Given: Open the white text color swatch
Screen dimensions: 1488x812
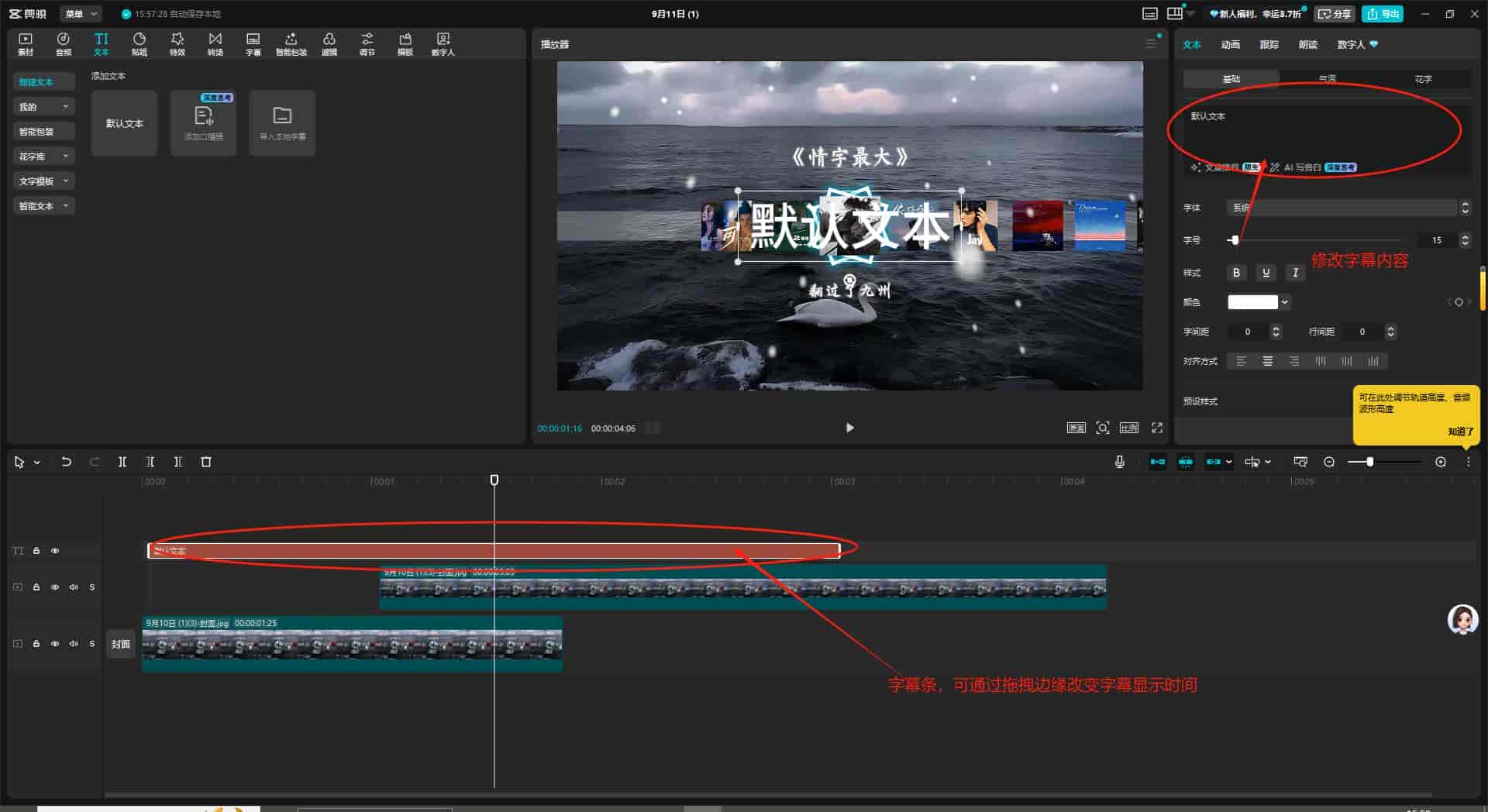Looking at the screenshot, I should coord(1252,302).
